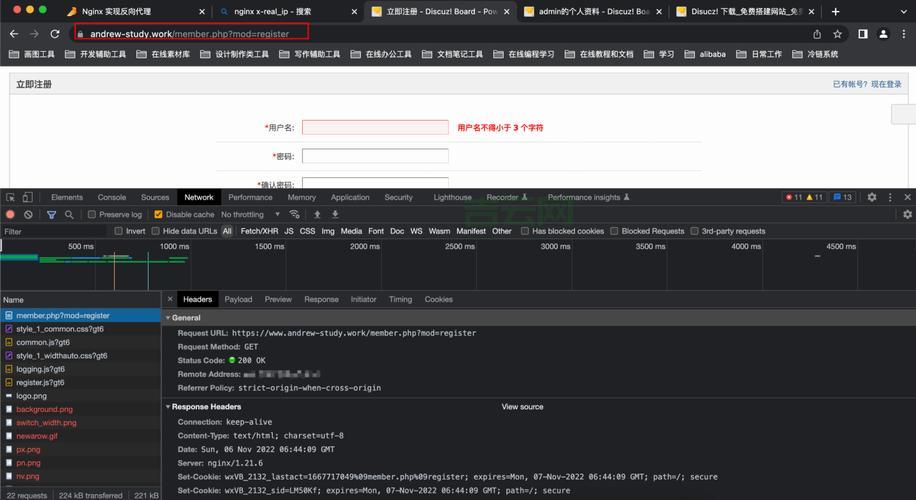Toggle the network filter funnel icon
Viewport: 916px width, 500px height.
click(x=51, y=215)
